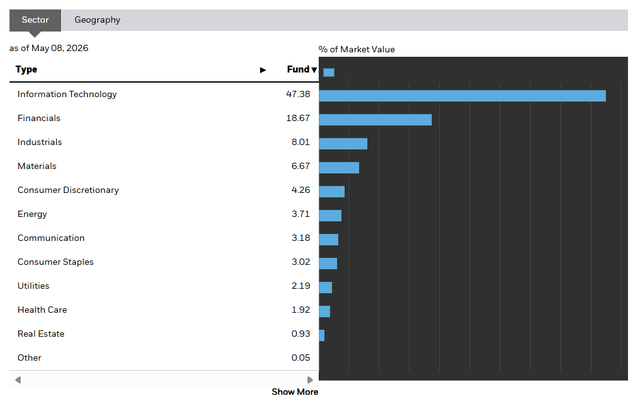Click the 2.19 fund value
This screenshot has width=640, height=396.
[x=300, y=286]
